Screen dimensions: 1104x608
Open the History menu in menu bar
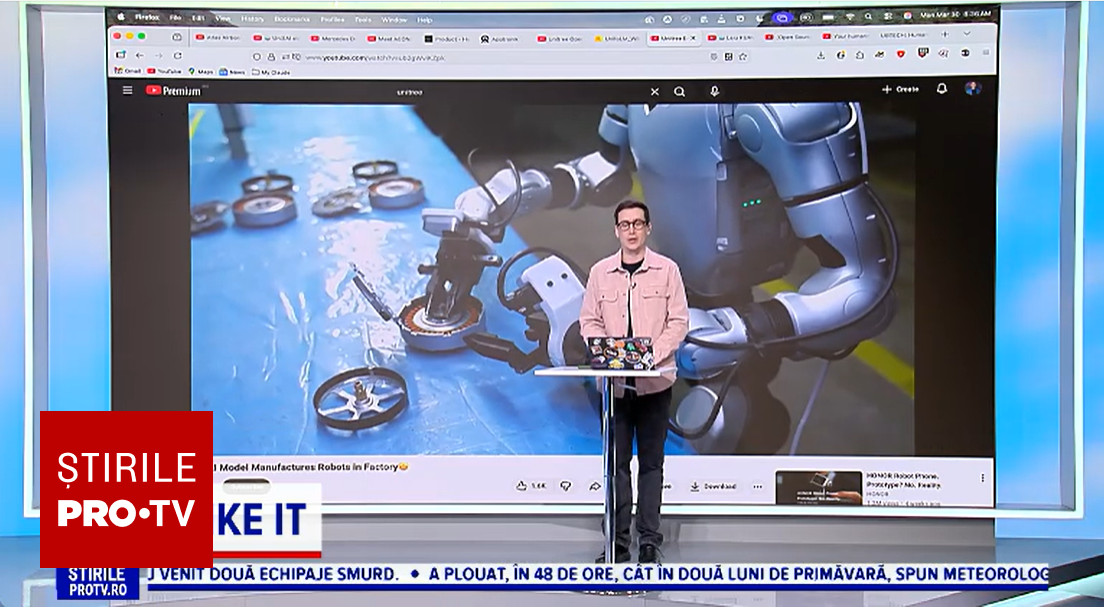[x=253, y=19]
